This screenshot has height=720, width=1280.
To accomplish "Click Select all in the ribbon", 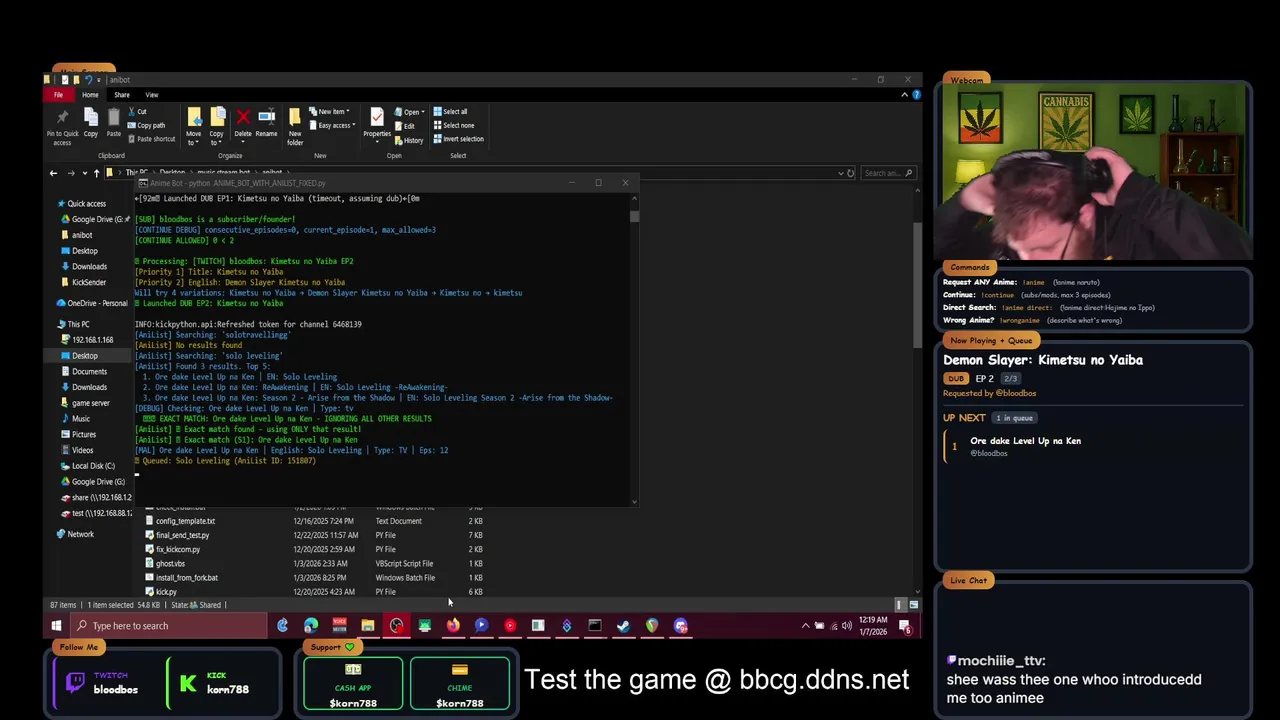I will (x=451, y=112).
